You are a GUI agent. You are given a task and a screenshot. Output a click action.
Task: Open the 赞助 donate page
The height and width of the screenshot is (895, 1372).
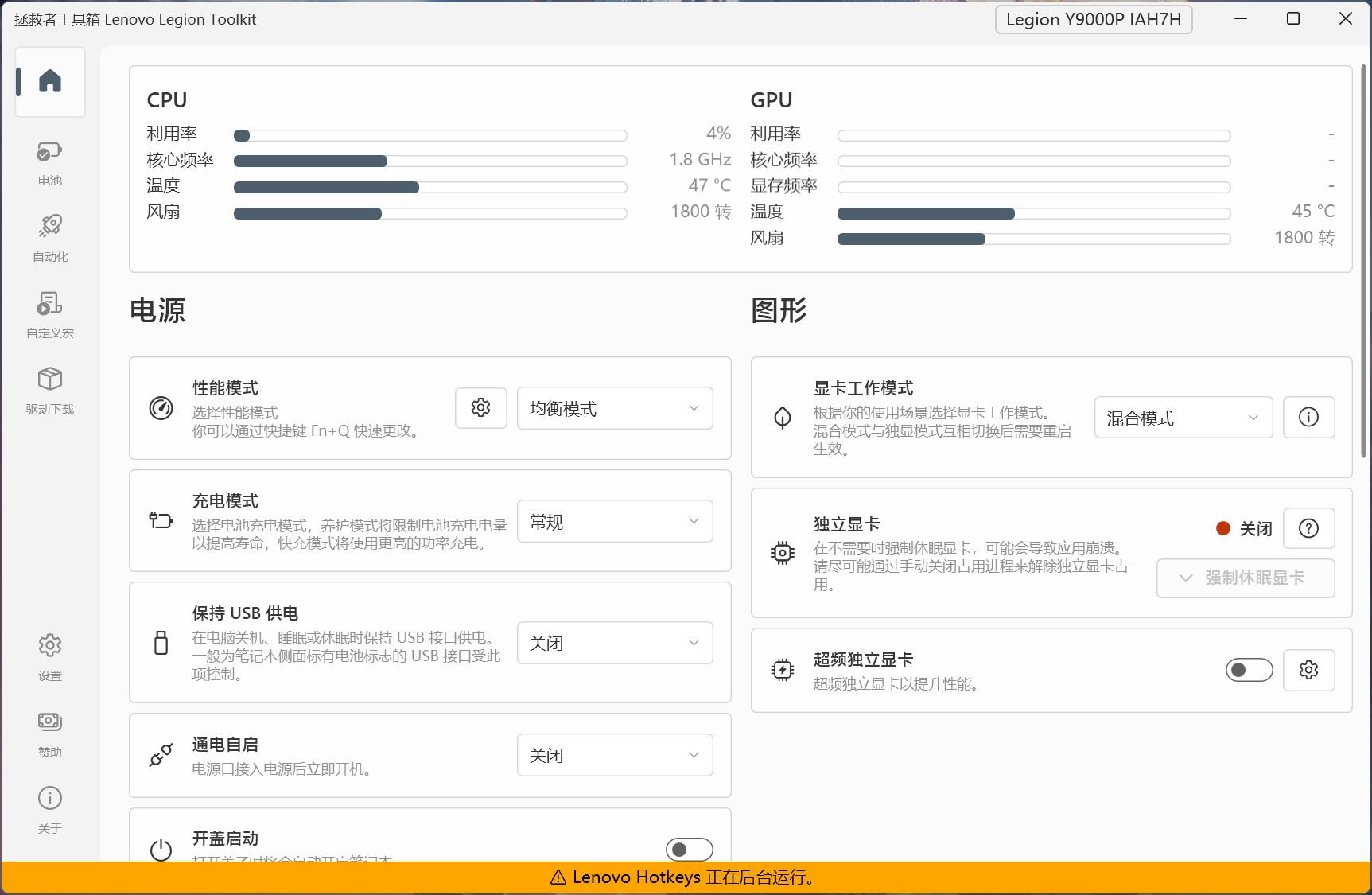tap(50, 734)
